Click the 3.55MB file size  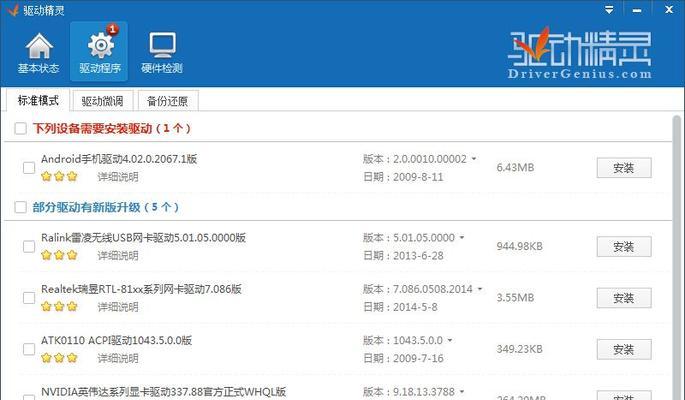point(515,298)
